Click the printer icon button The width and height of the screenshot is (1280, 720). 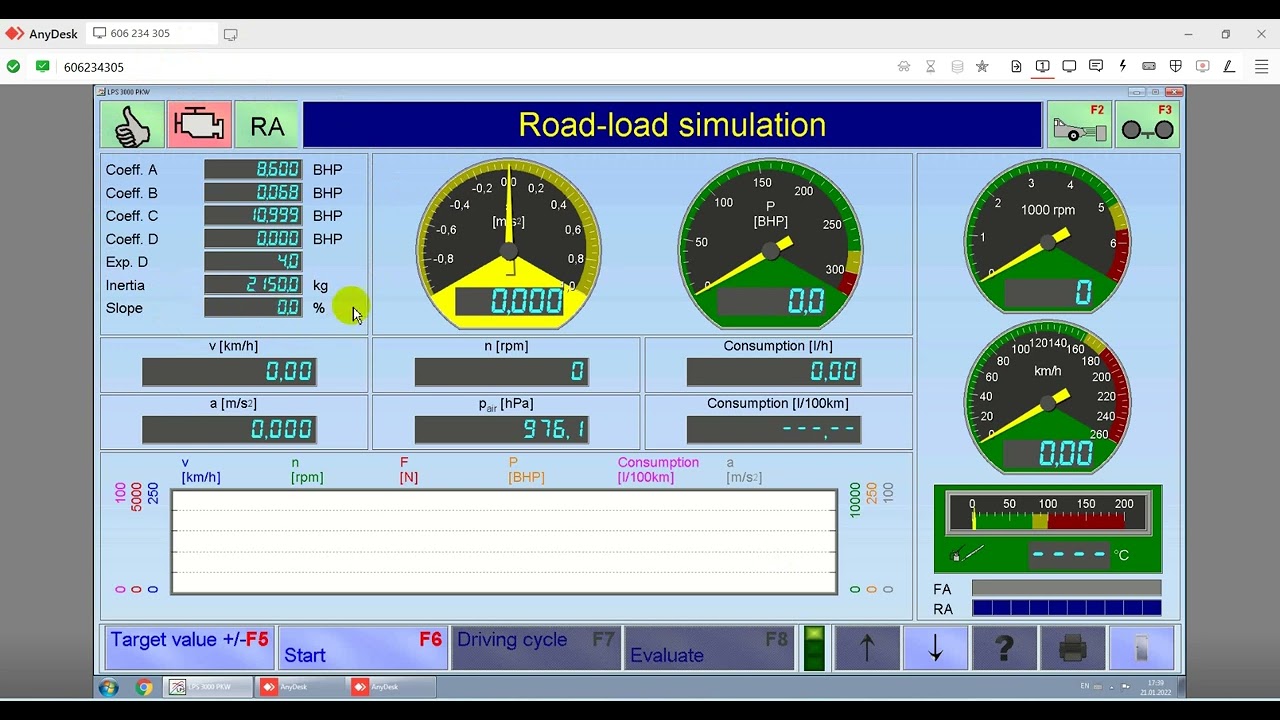(1073, 648)
